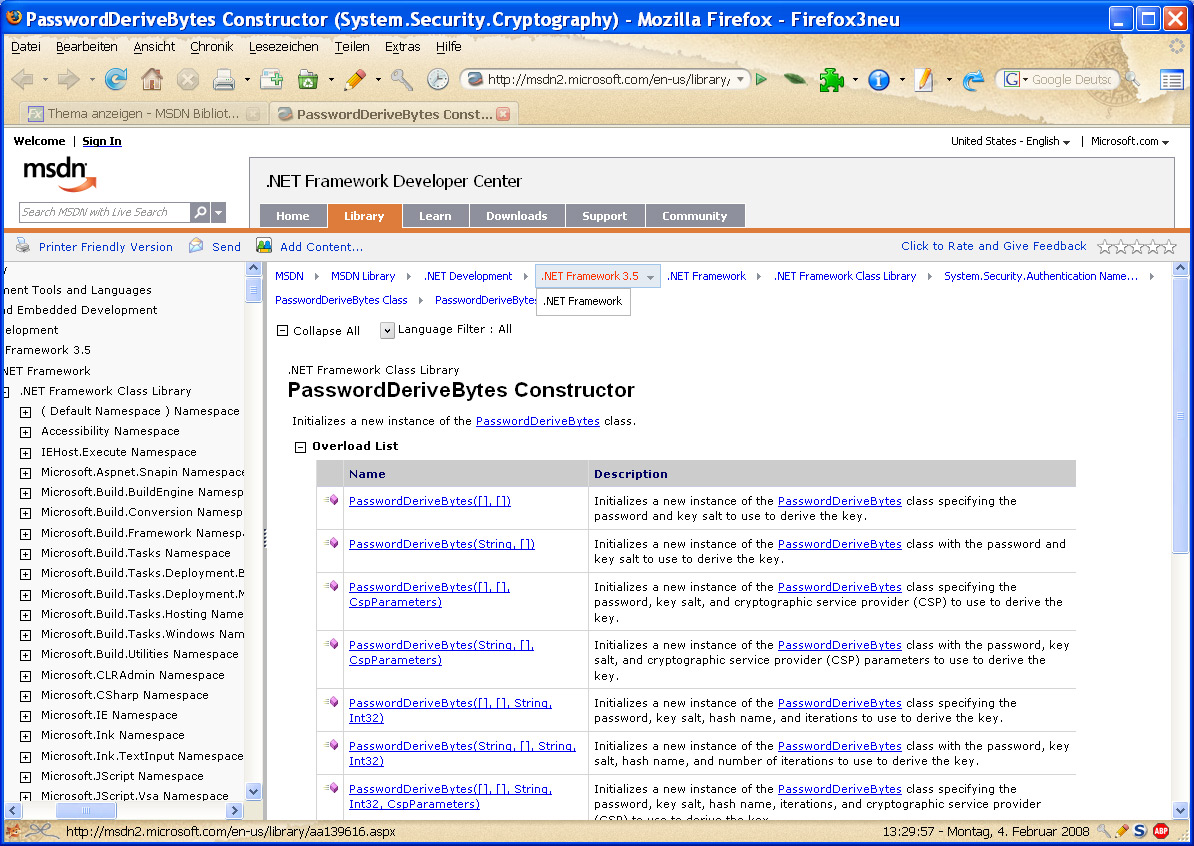Viewport: 1194px width, 846px height.
Task: Open the MSDN search options dropdown arrow
Action: pos(218,212)
